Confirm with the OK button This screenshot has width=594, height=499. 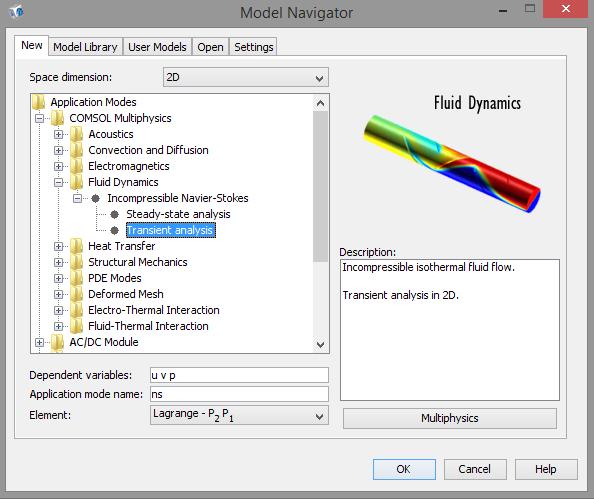point(404,469)
